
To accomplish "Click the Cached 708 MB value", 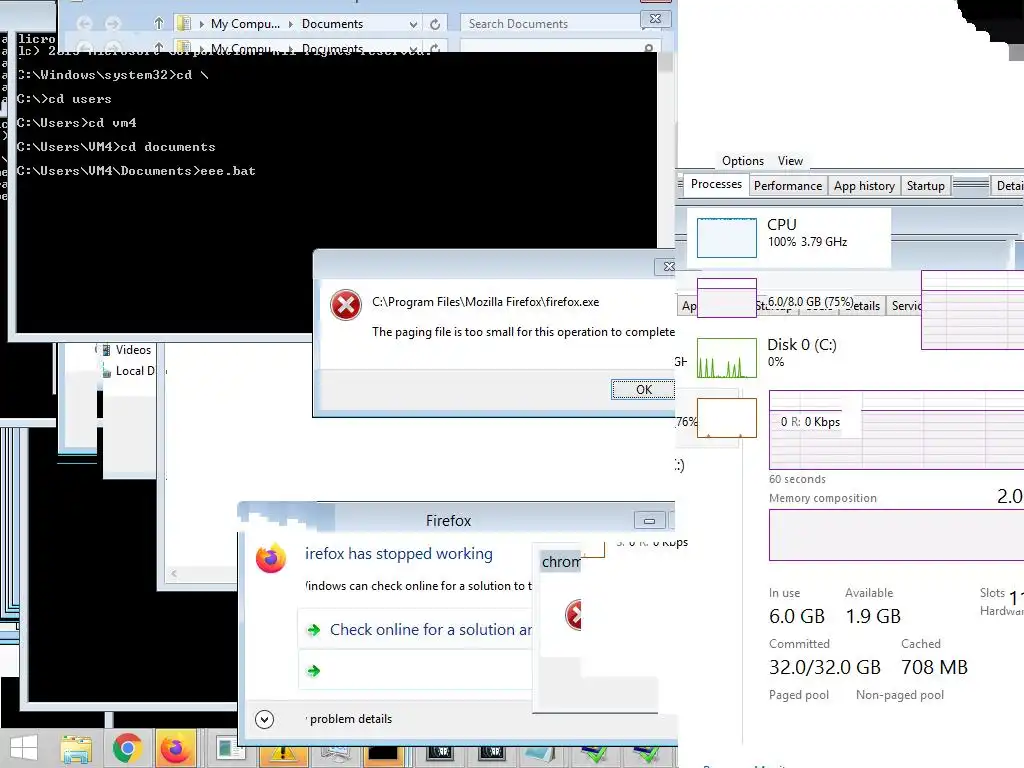I will click(934, 667).
